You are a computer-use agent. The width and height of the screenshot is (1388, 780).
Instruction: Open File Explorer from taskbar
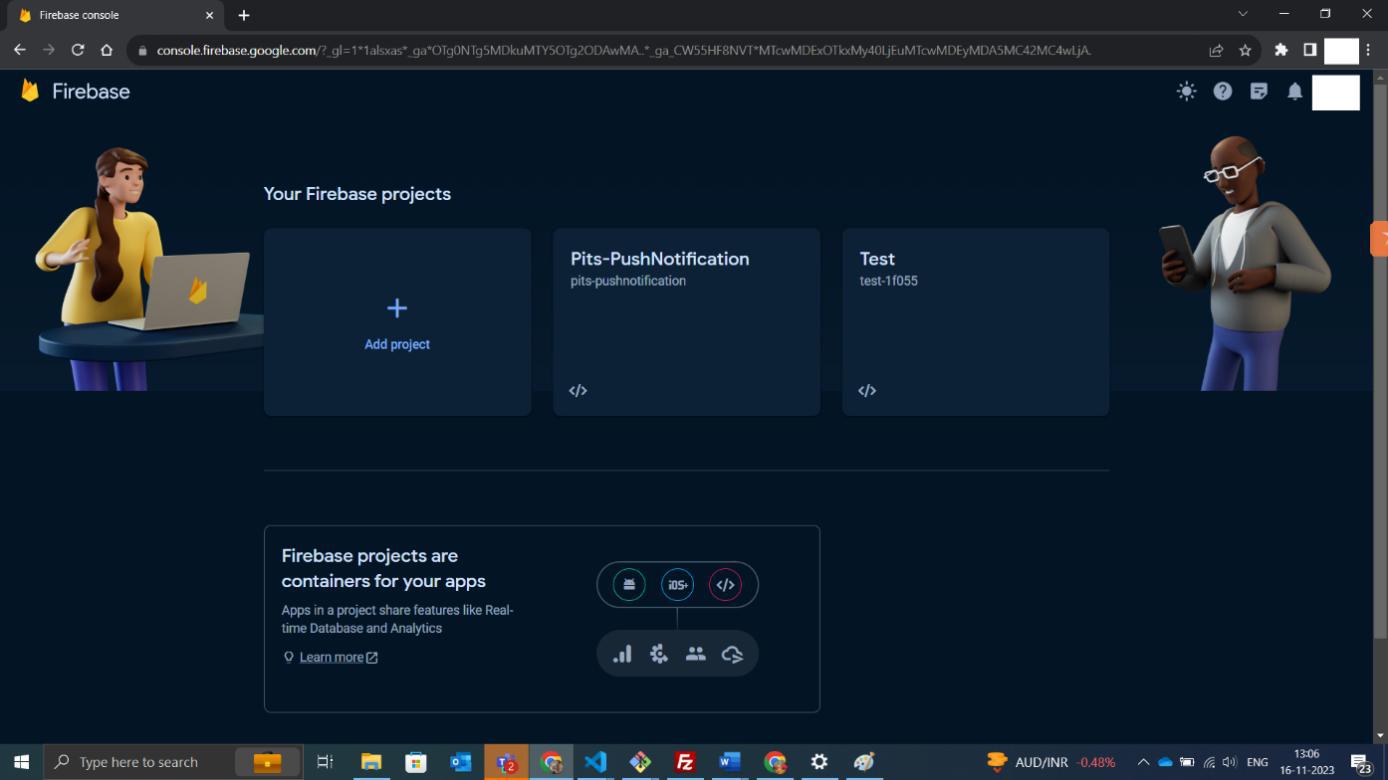[x=371, y=762]
